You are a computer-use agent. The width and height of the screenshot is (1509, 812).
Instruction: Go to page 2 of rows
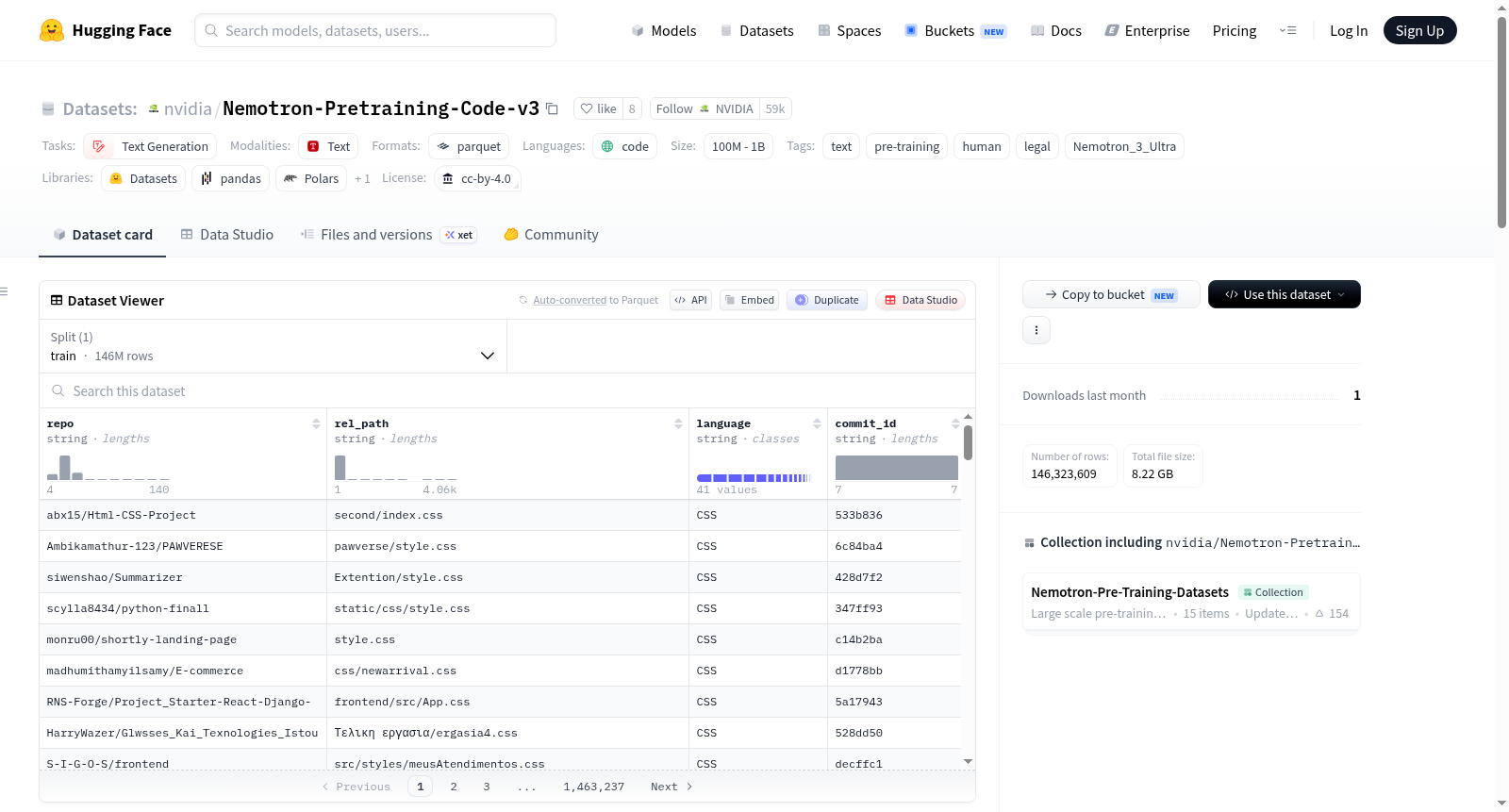tap(454, 787)
